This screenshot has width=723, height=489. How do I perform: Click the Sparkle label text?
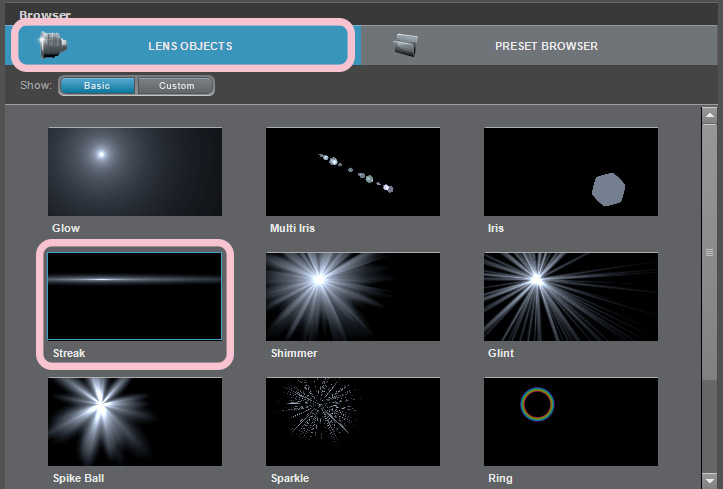click(x=290, y=478)
